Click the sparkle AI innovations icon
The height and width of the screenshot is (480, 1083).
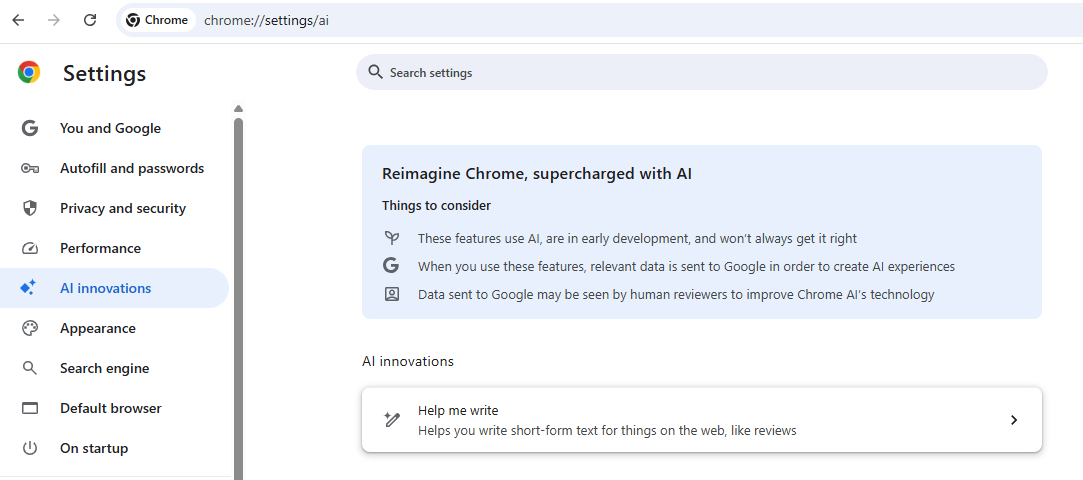click(28, 288)
